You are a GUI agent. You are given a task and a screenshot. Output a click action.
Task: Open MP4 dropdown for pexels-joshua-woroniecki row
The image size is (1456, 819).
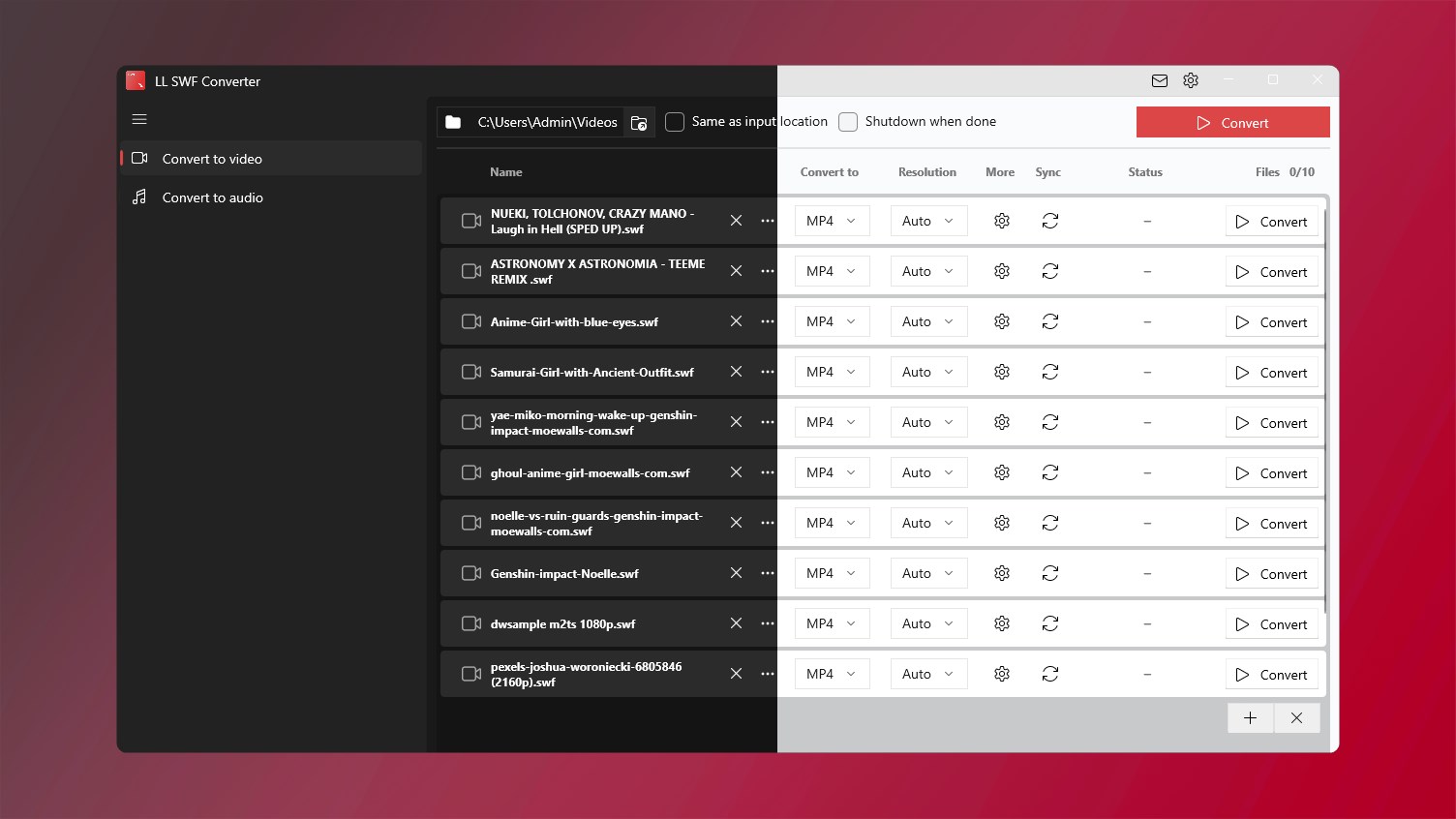pos(832,674)
